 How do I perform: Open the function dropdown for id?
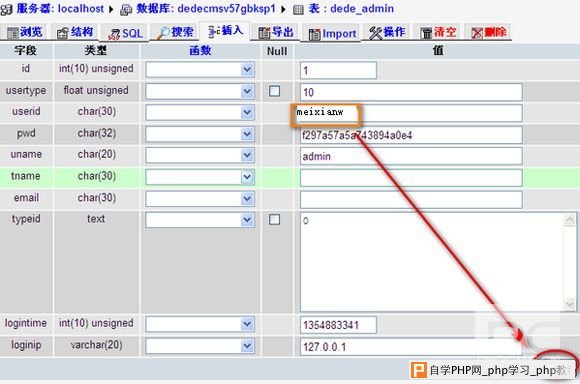coord(200,70)
